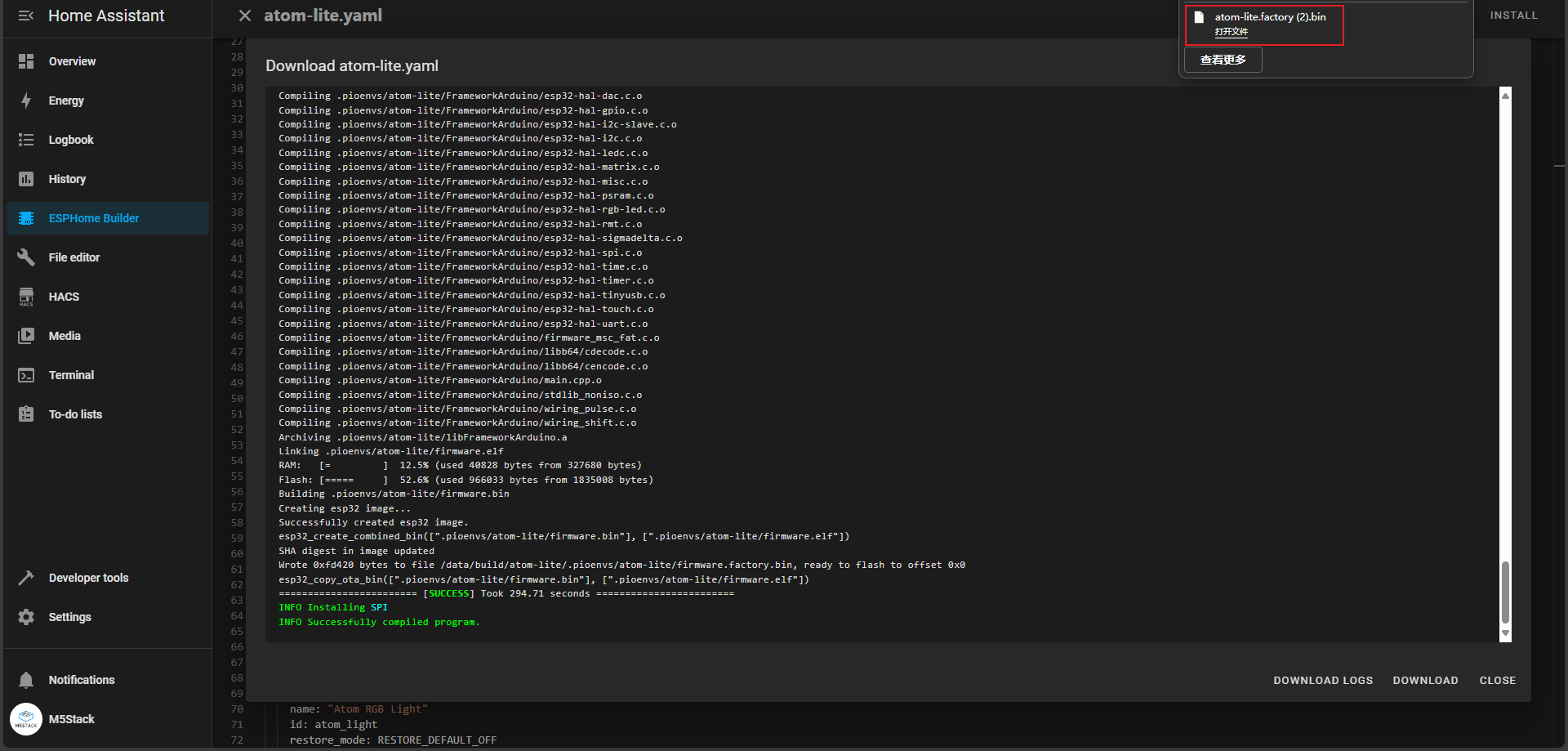Open the Logbook list icon
Viewport: 1568px width, 751px height.
point(26,140)
